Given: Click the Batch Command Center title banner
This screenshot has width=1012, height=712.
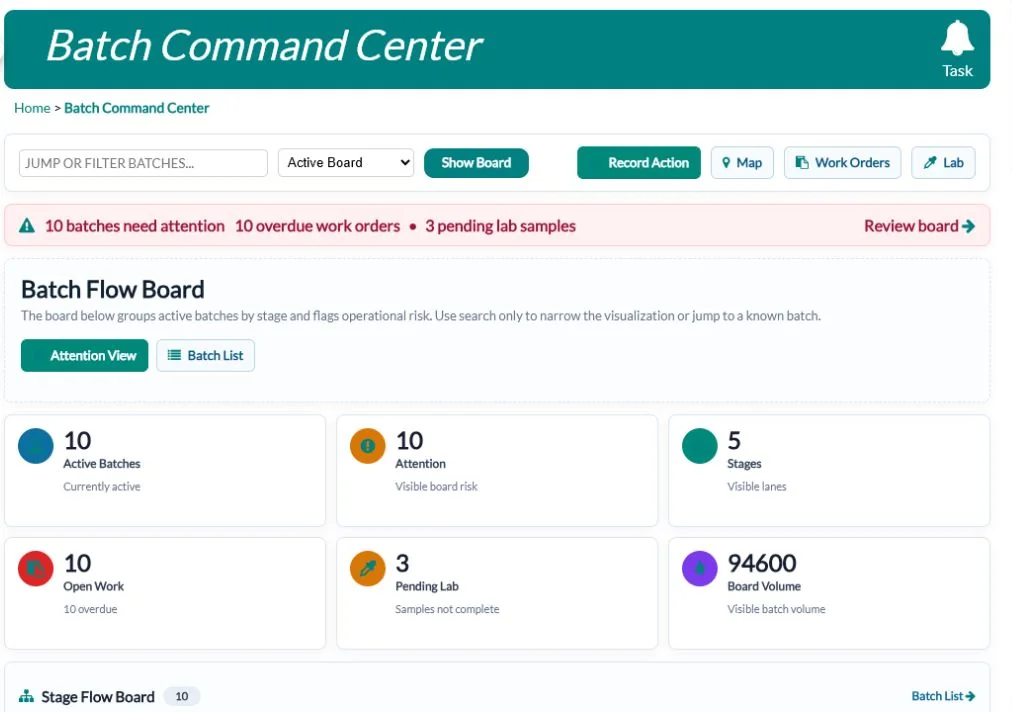Looking at the screenshot, I should pyautogui.click(x=497, y=49).
